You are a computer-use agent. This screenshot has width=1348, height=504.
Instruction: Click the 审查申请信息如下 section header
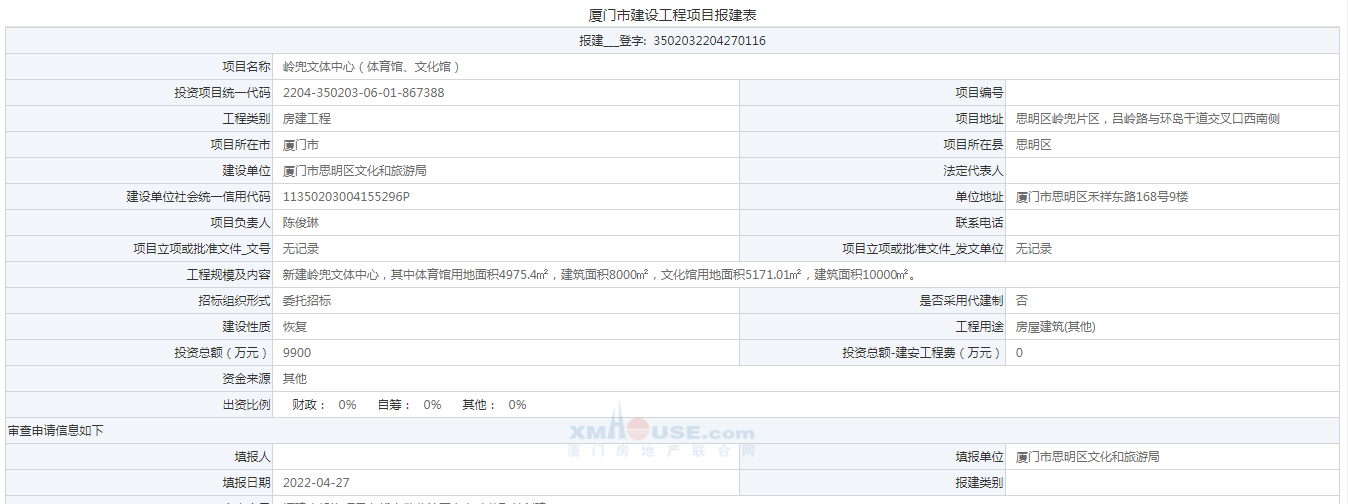click(x=55, y=431)
